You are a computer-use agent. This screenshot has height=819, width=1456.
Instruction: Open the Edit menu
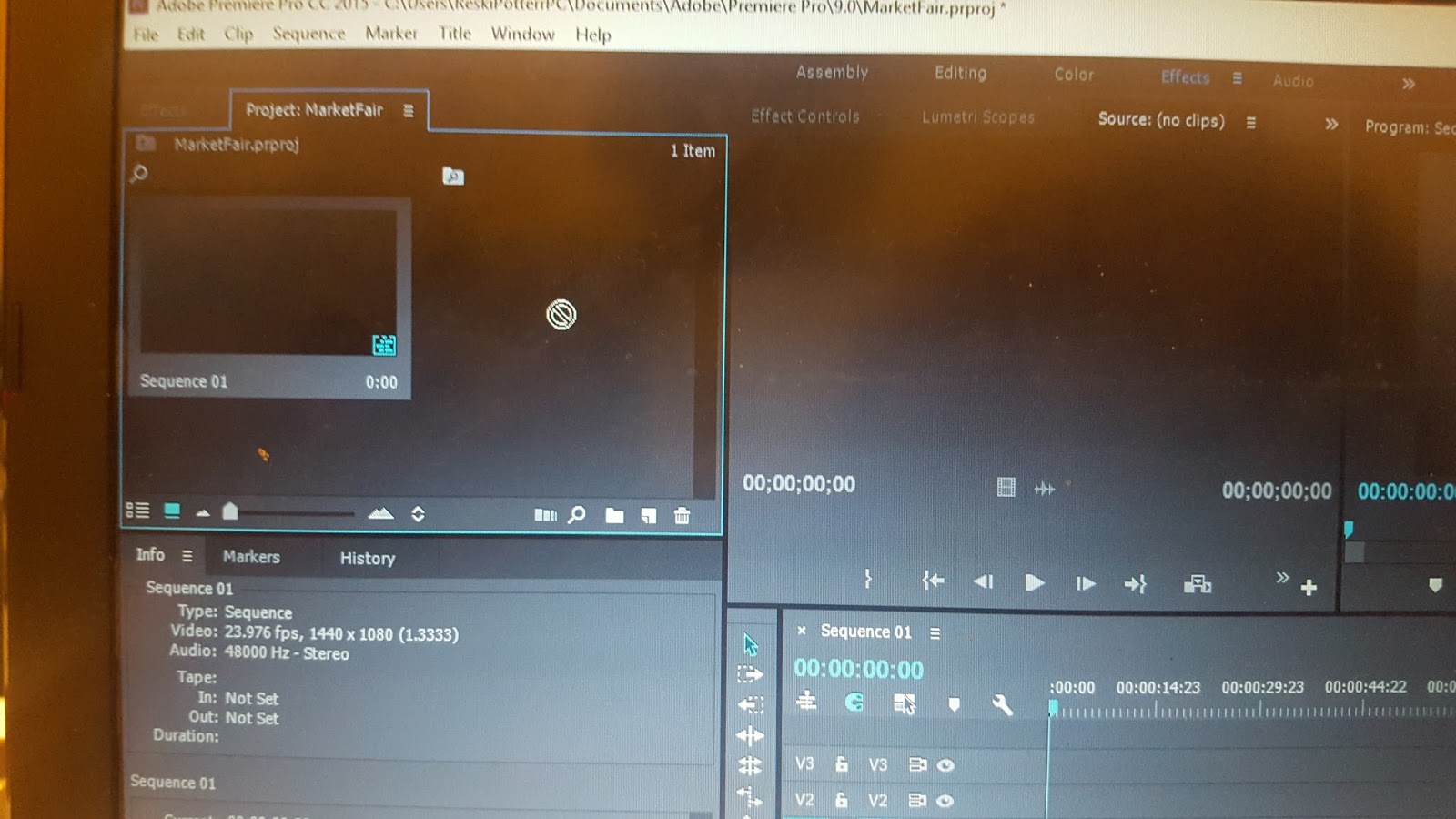point(191,35)
